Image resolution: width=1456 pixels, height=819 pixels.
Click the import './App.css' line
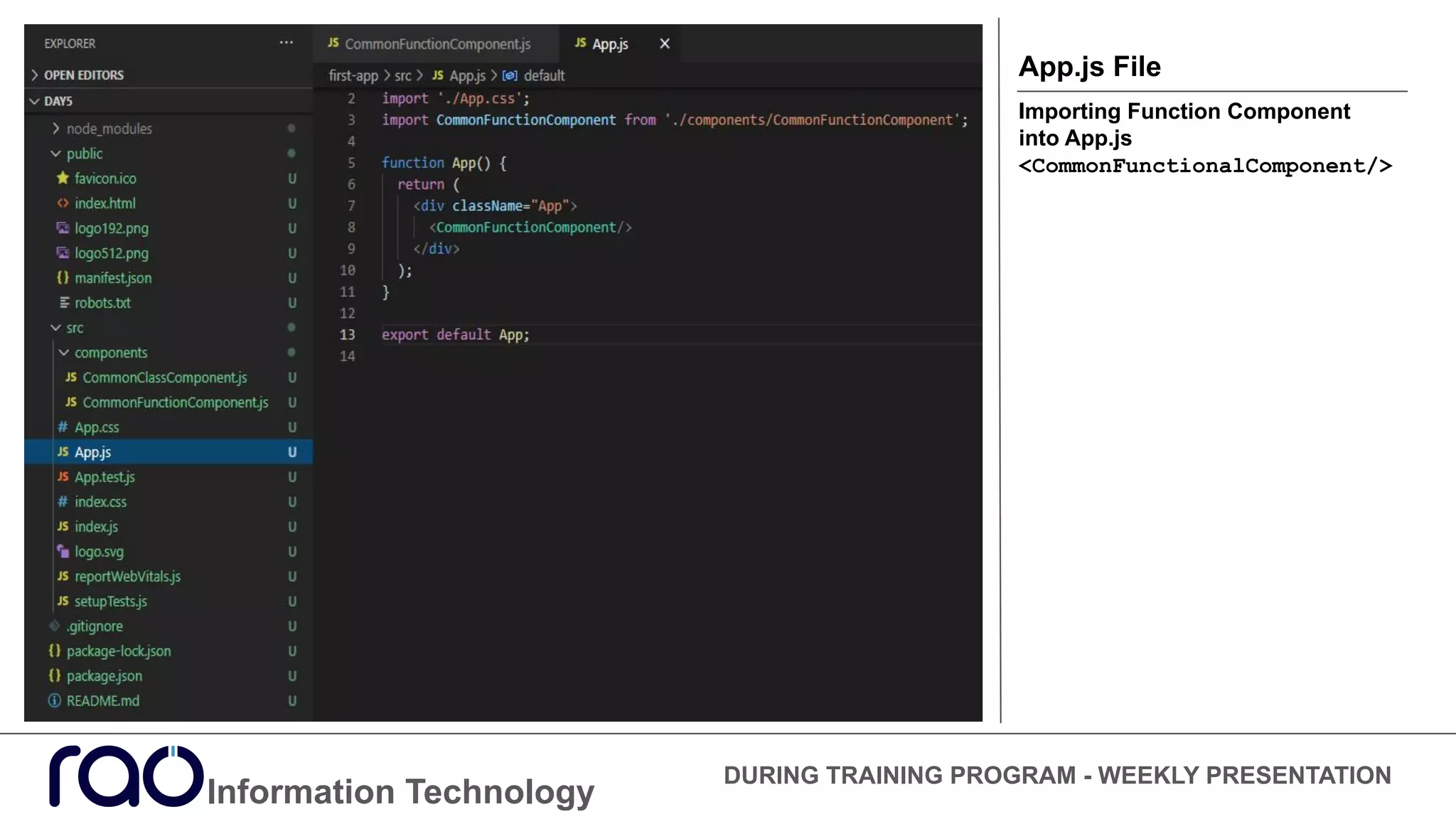(456, 98)
